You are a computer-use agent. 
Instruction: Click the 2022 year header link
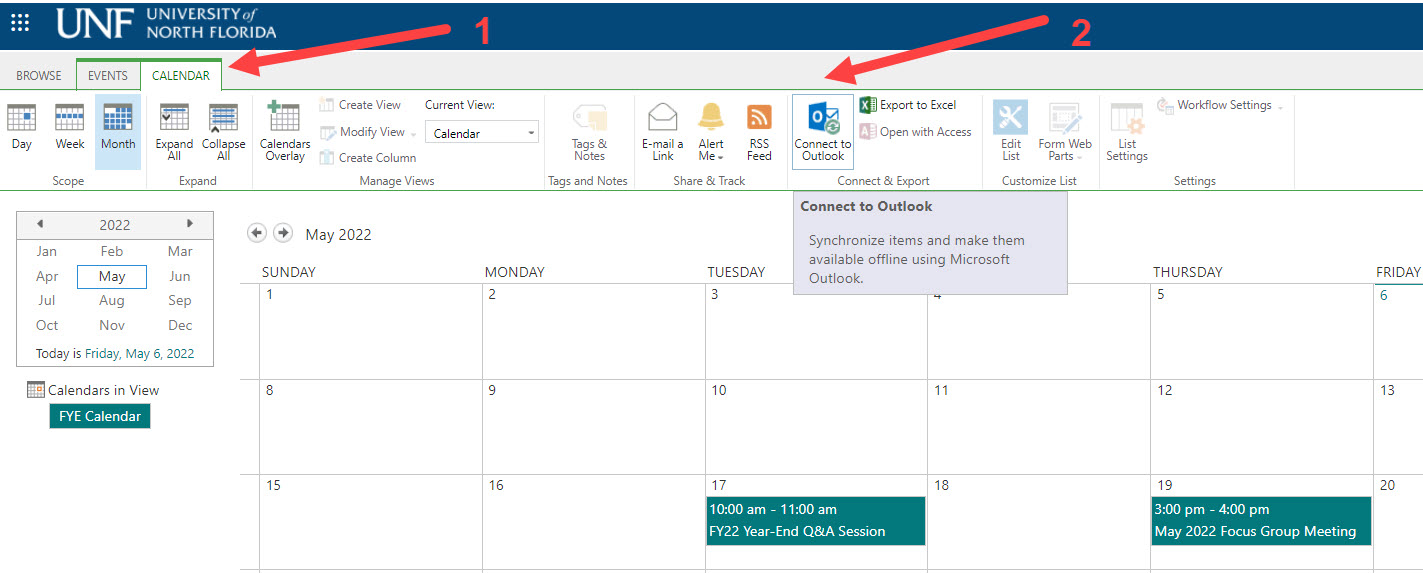tap(115, 225)
